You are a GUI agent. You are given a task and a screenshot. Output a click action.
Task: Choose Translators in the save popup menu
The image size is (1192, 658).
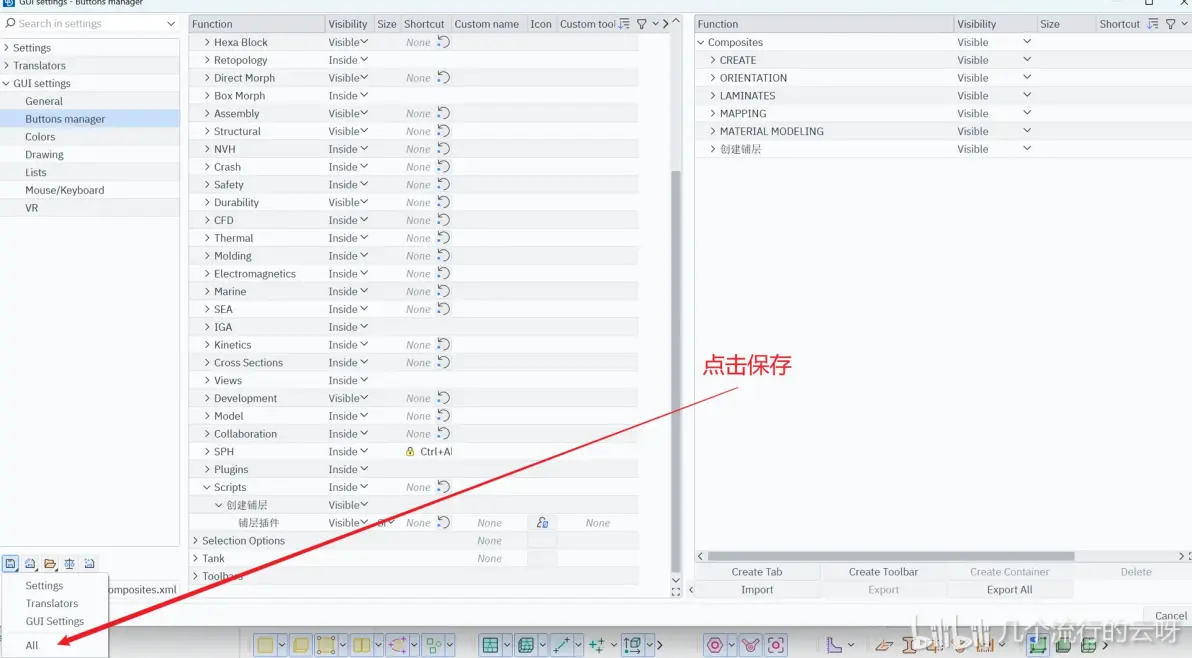(x=52, y=603)
